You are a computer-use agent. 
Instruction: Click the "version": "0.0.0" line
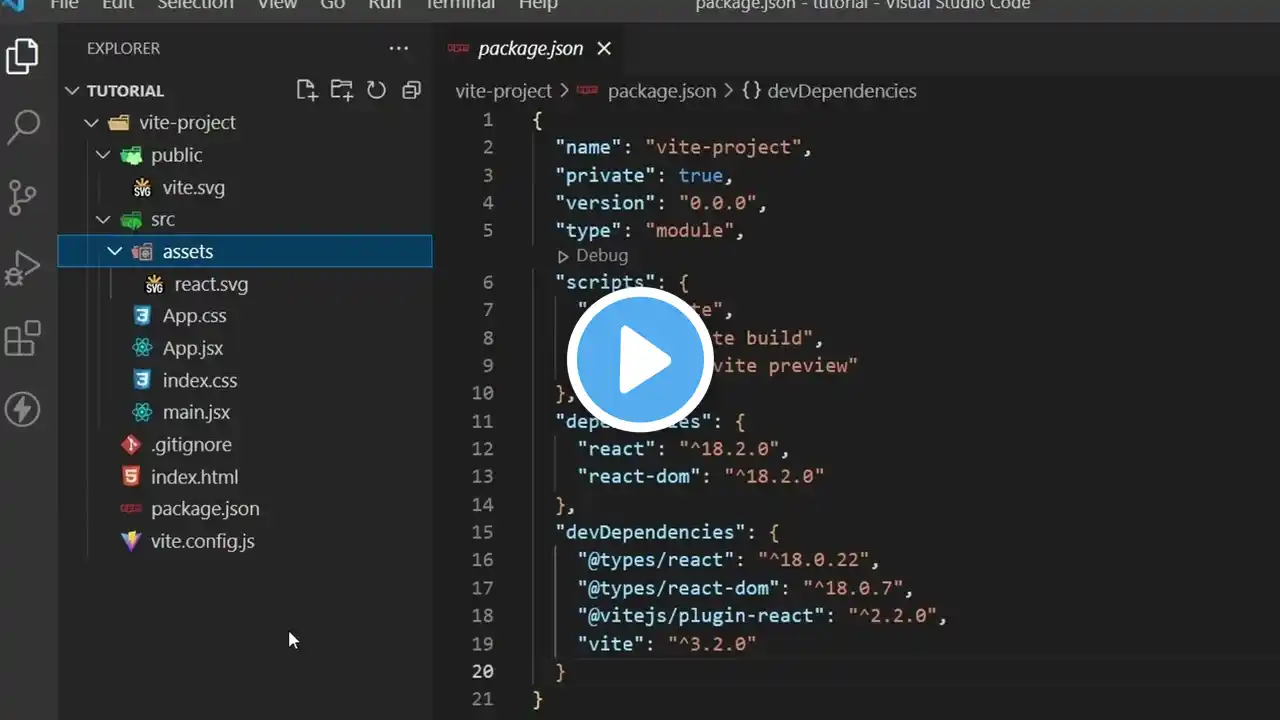[662, 203]
